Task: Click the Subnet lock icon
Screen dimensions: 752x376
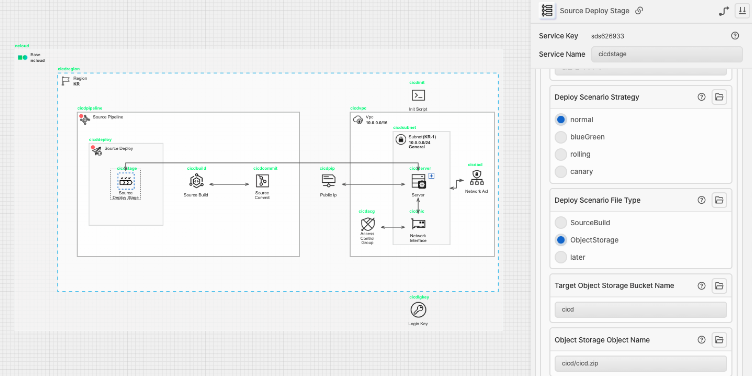Action: 401,140
